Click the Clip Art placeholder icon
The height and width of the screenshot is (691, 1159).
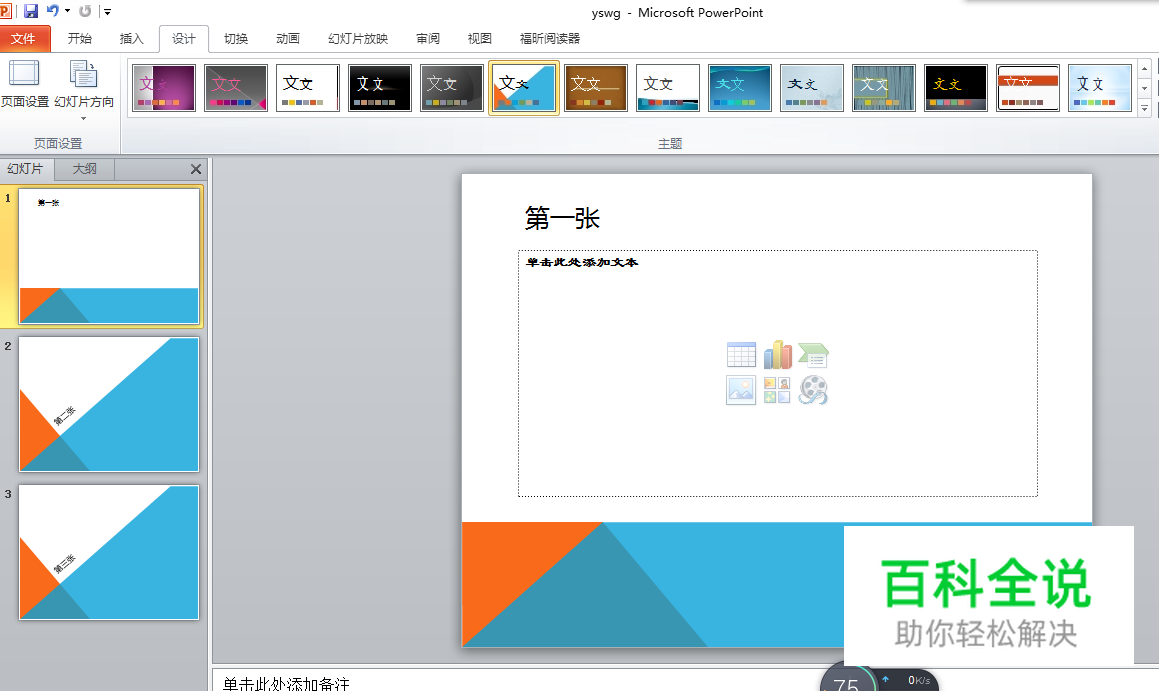[x=777, y=390]
